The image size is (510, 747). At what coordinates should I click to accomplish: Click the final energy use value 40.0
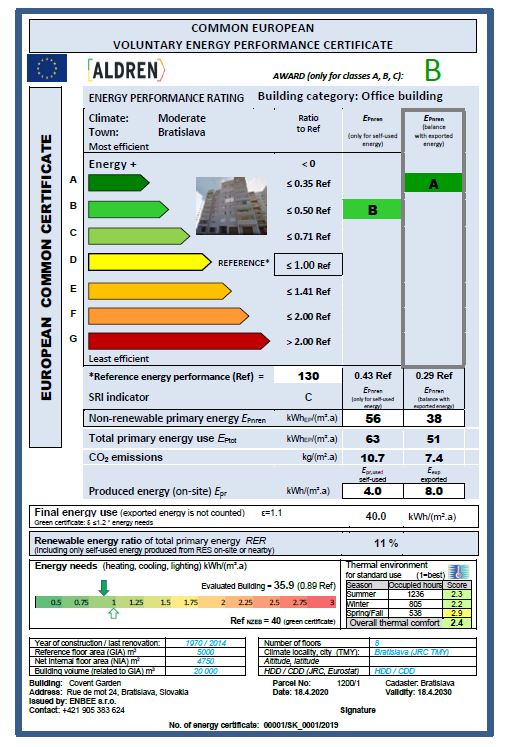pos(376,516)
